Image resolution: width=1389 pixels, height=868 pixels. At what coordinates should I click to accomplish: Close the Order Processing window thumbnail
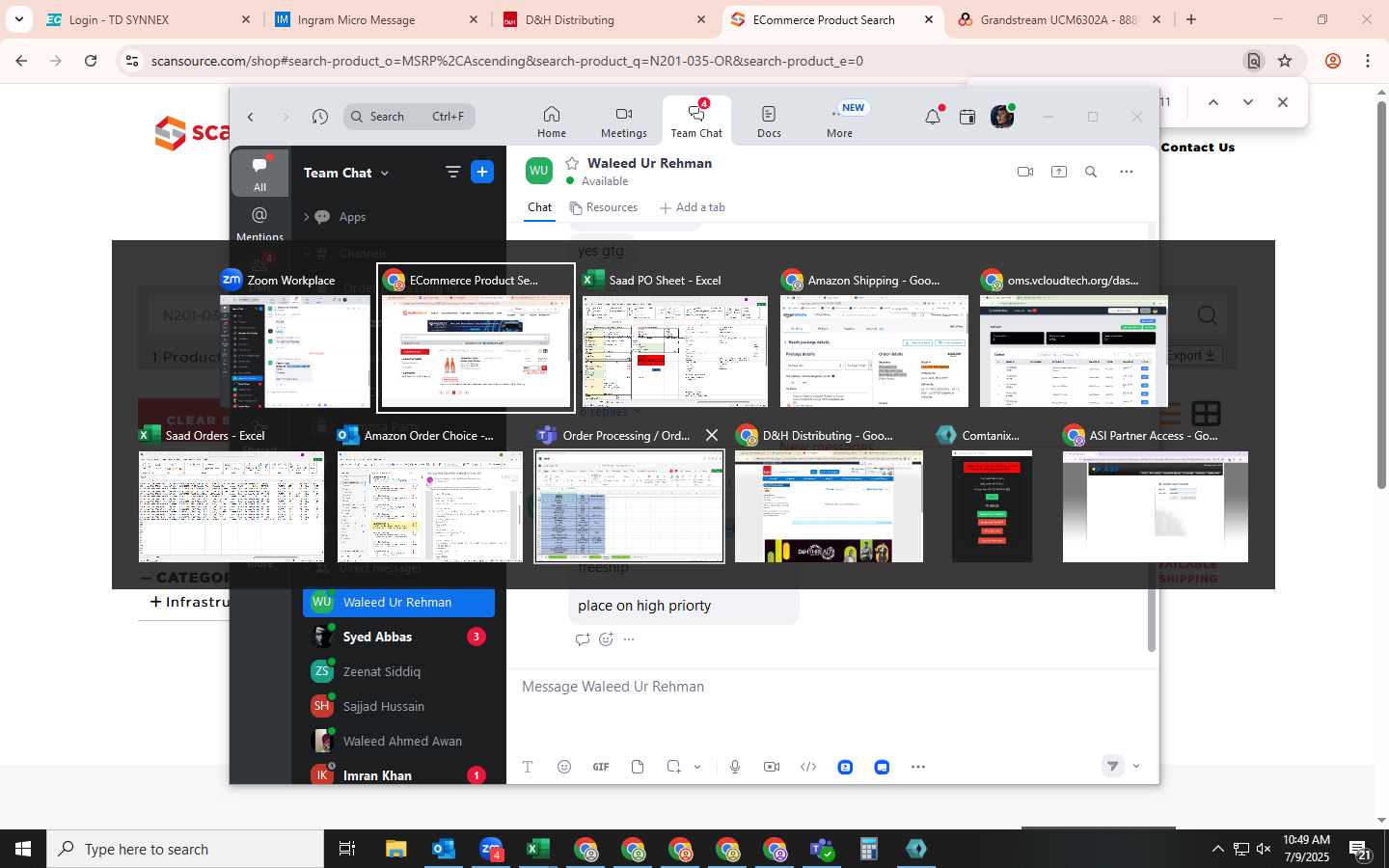coord(712,435)
